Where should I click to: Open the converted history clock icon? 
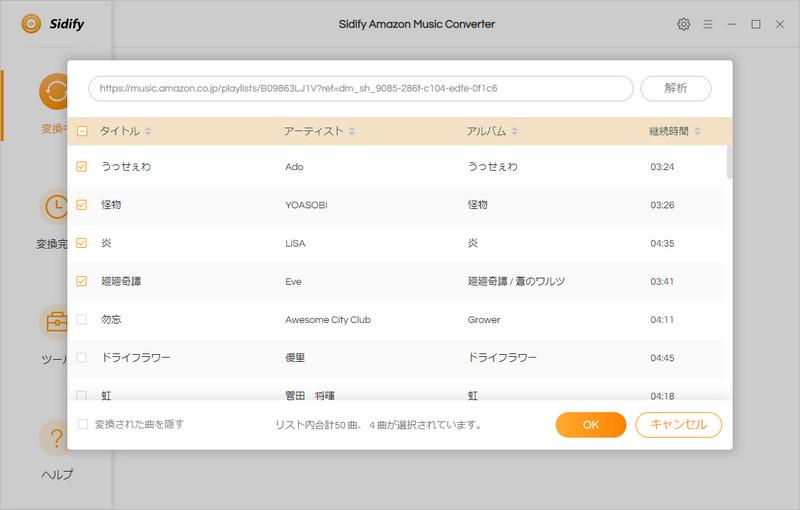[x=55, y=207]
